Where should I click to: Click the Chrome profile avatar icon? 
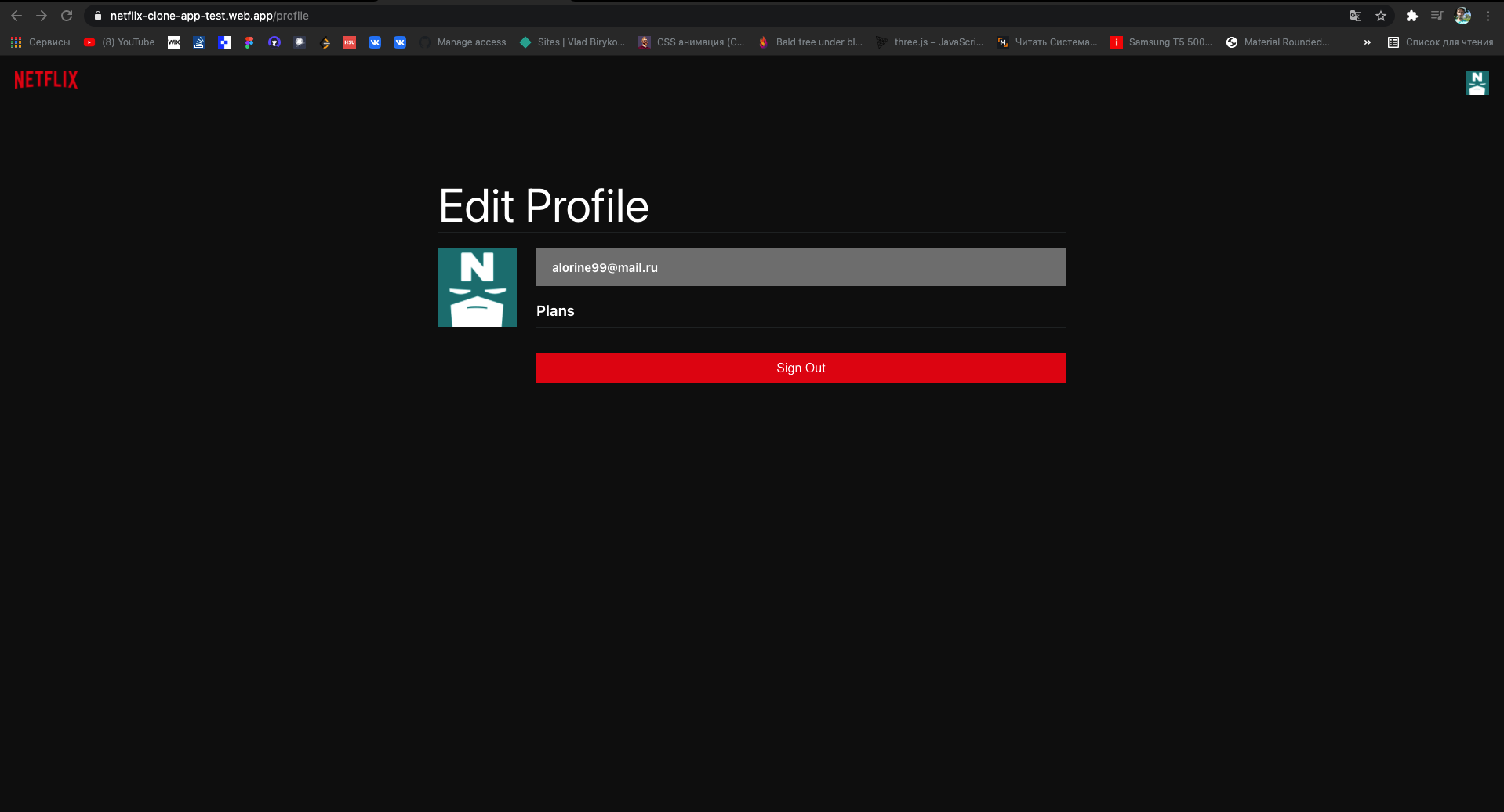[1462, 15]
